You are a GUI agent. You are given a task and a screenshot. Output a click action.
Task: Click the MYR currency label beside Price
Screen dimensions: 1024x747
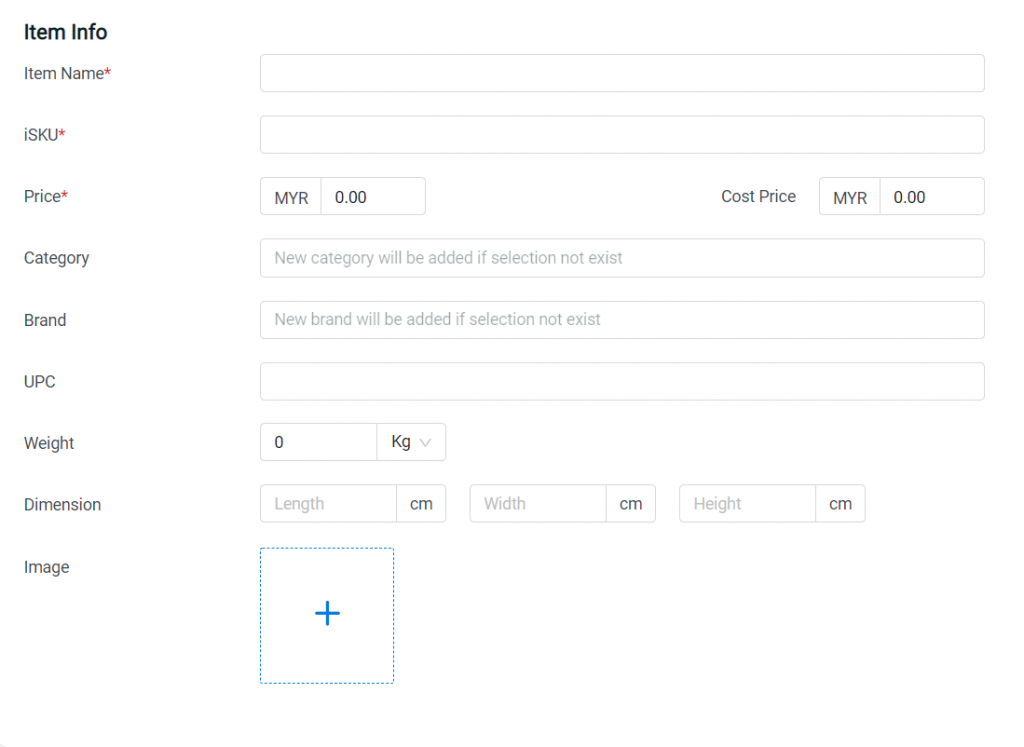click(x=289, y=196)
